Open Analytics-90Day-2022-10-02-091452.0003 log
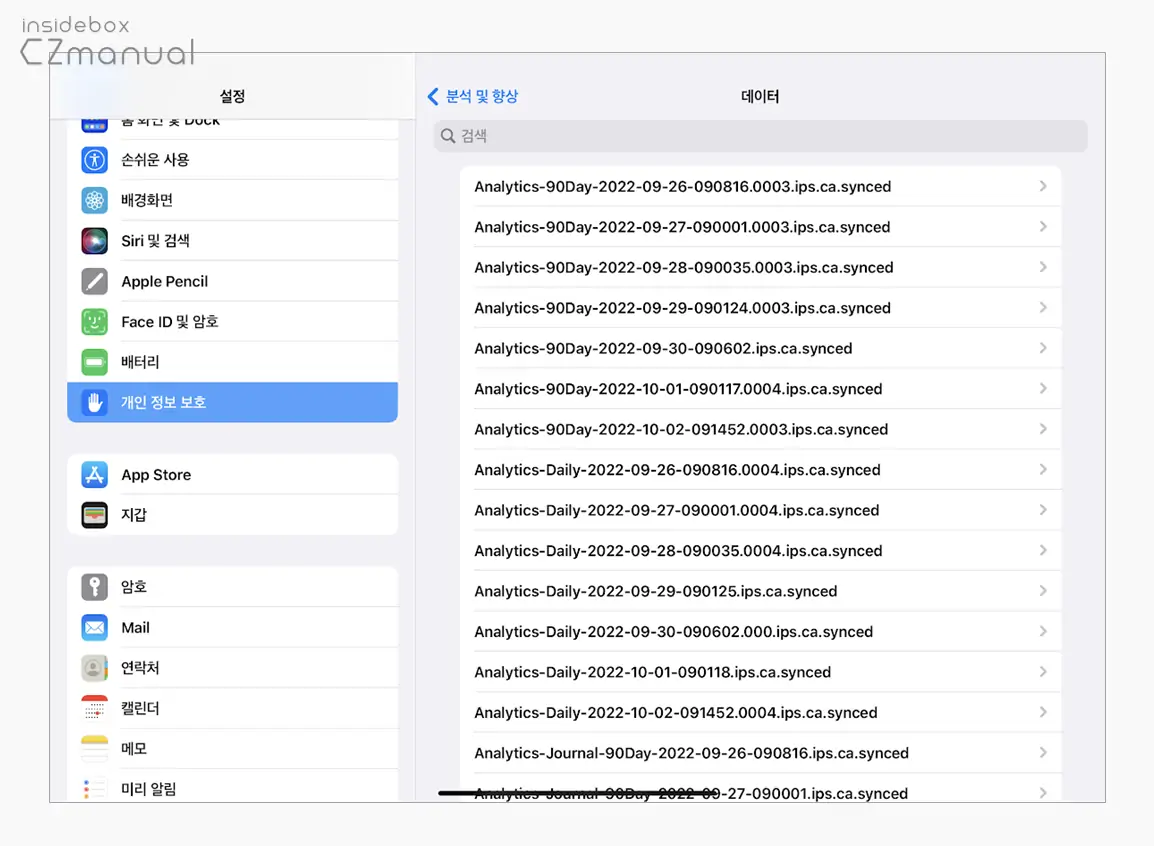1154x846 pixels. [760, 429]
